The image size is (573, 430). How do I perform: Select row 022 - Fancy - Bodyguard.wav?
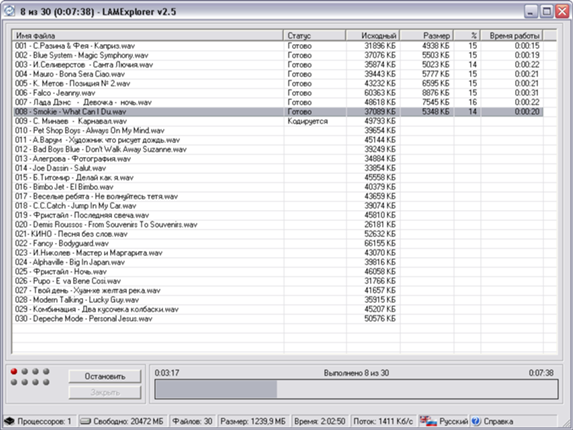[278, 243]
